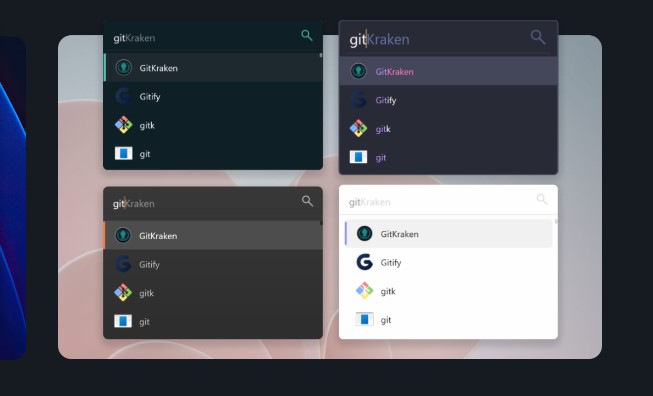The image size is (653, 396).
Task: Open the git result text in the gray launcher
Action: pyautogui.click(x=145, y=322)
